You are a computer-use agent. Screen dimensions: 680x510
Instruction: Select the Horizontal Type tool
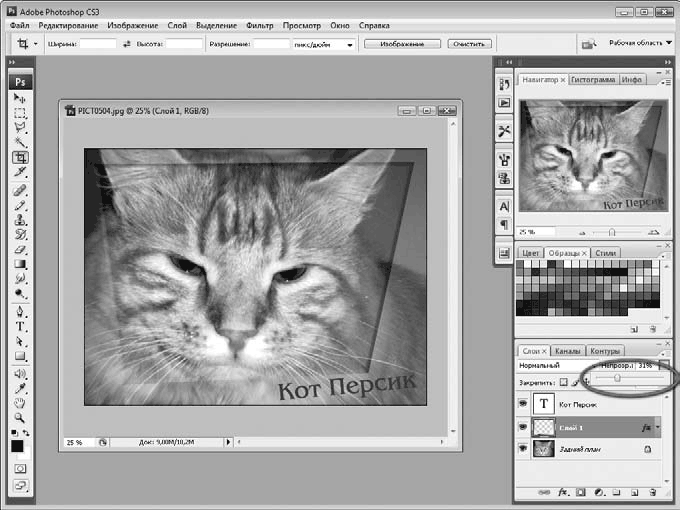[20, 326]
